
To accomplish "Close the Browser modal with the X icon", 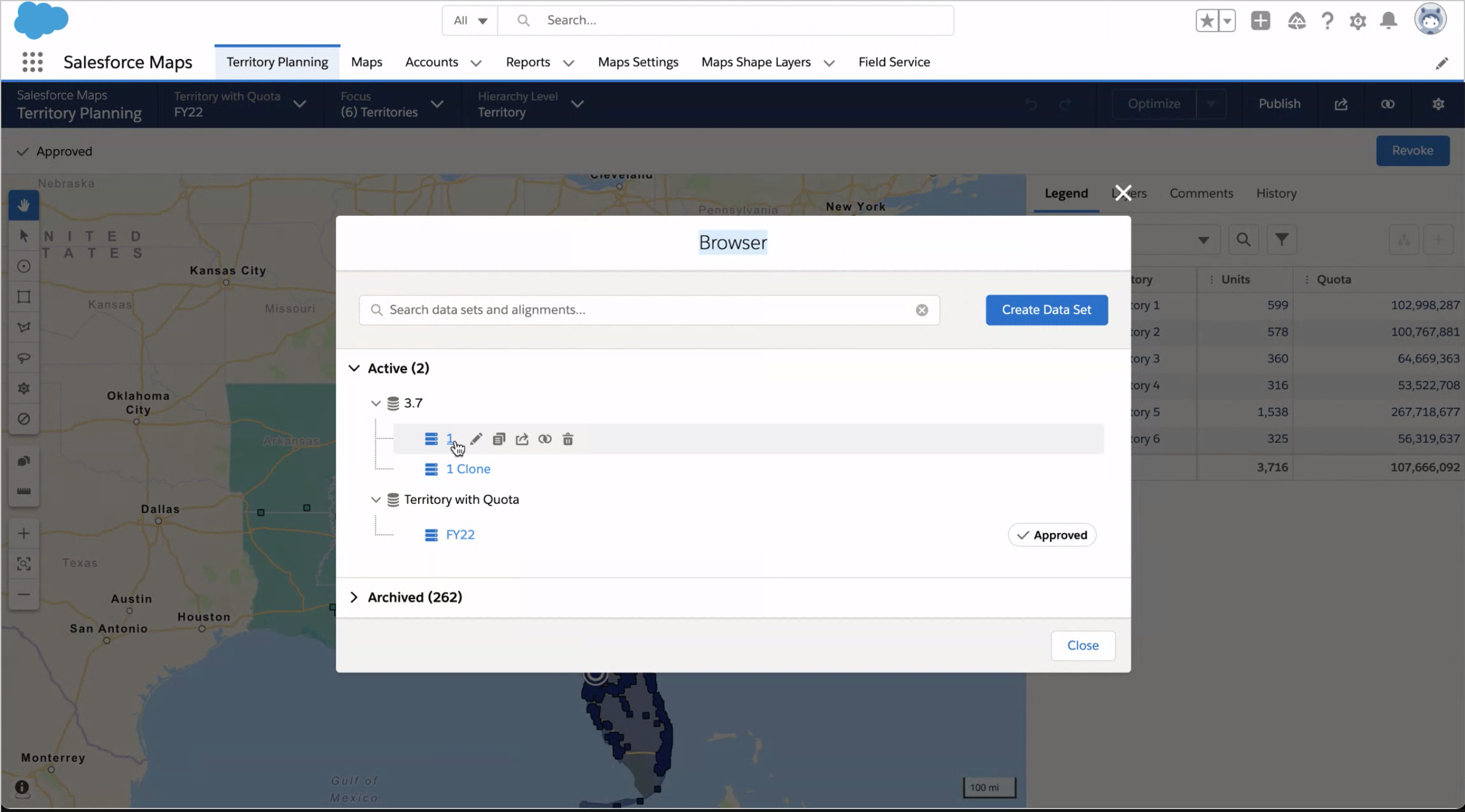I will [1123, 193].
